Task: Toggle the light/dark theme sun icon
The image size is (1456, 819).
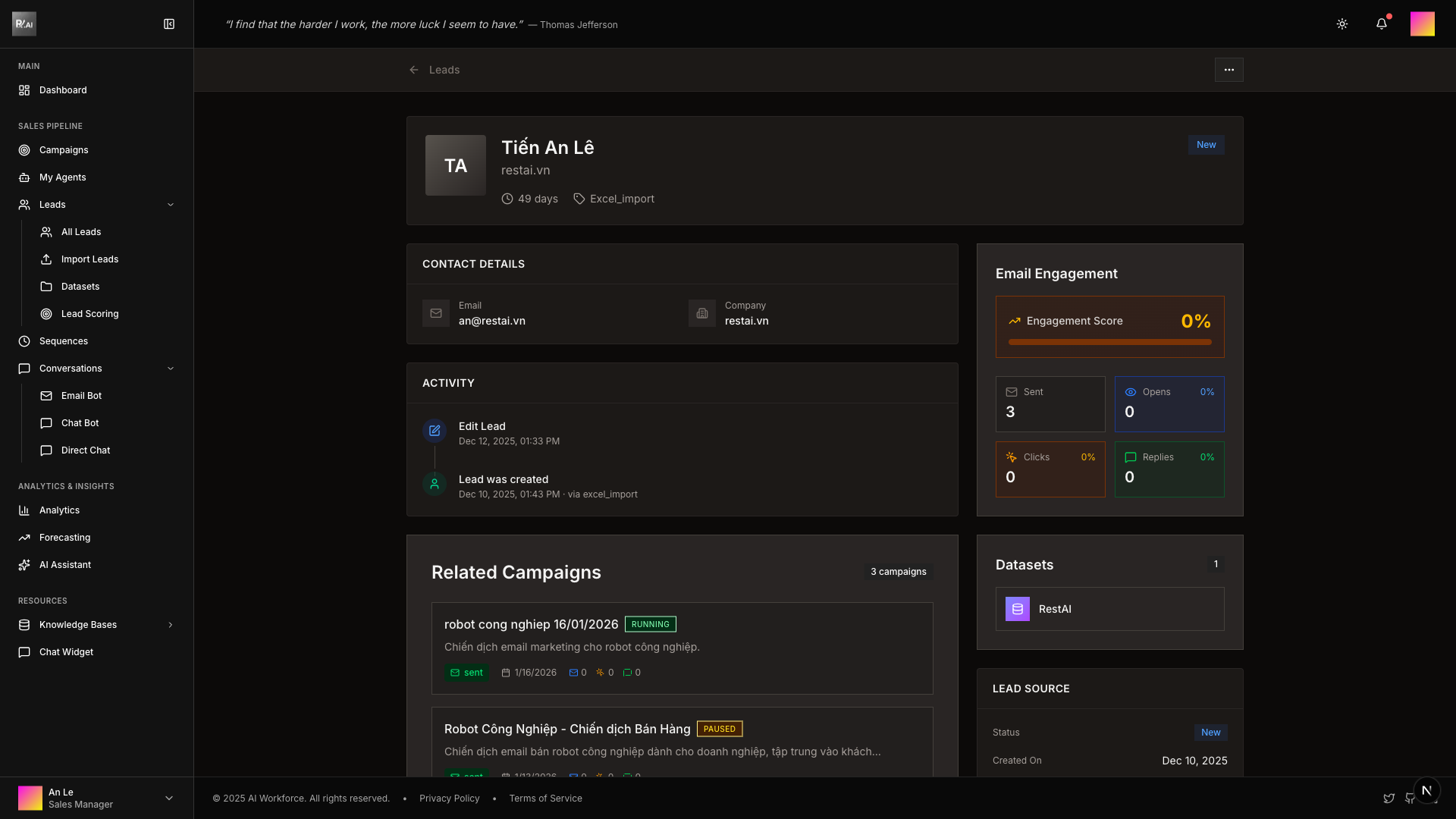Action: pos(1342,24)
